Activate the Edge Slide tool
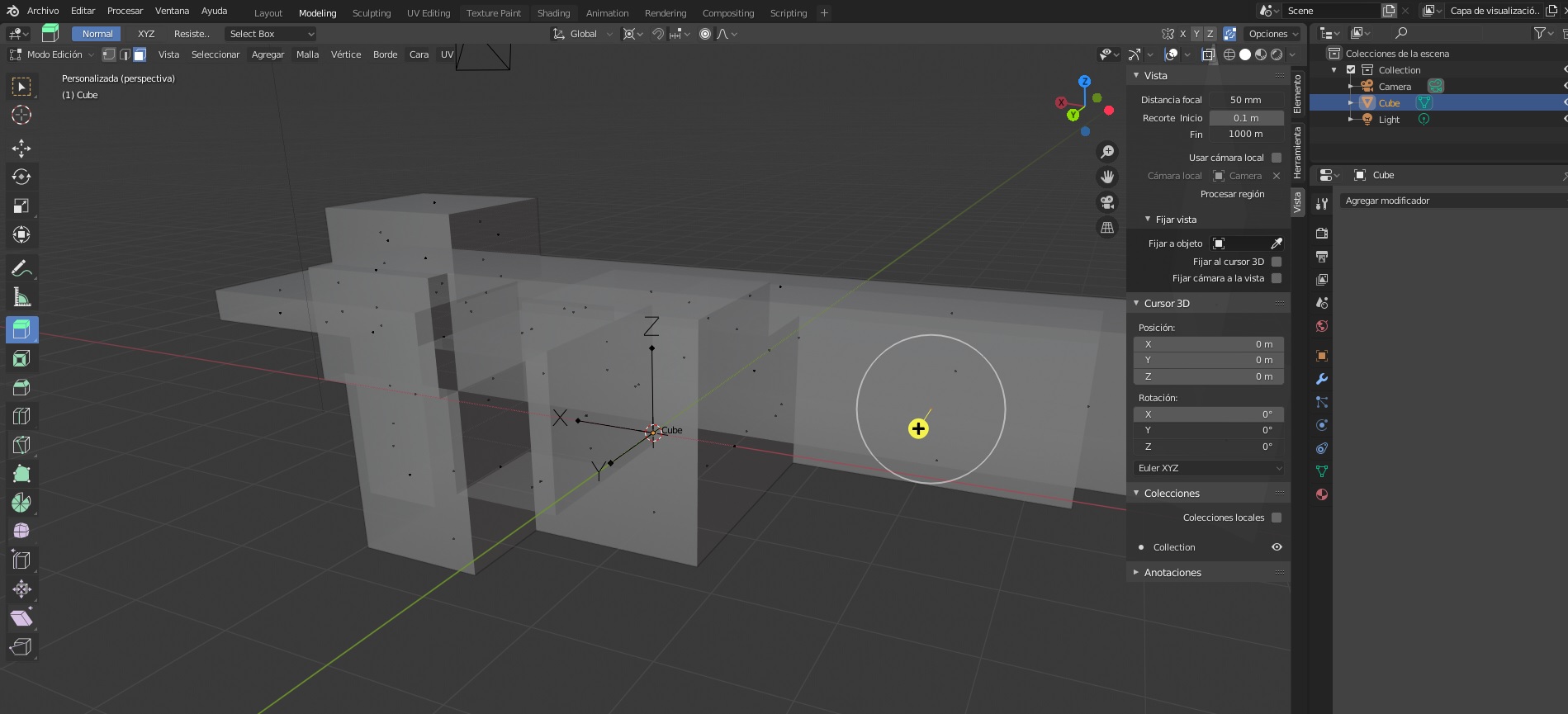Screen dimensions: 1568x714 21,560
